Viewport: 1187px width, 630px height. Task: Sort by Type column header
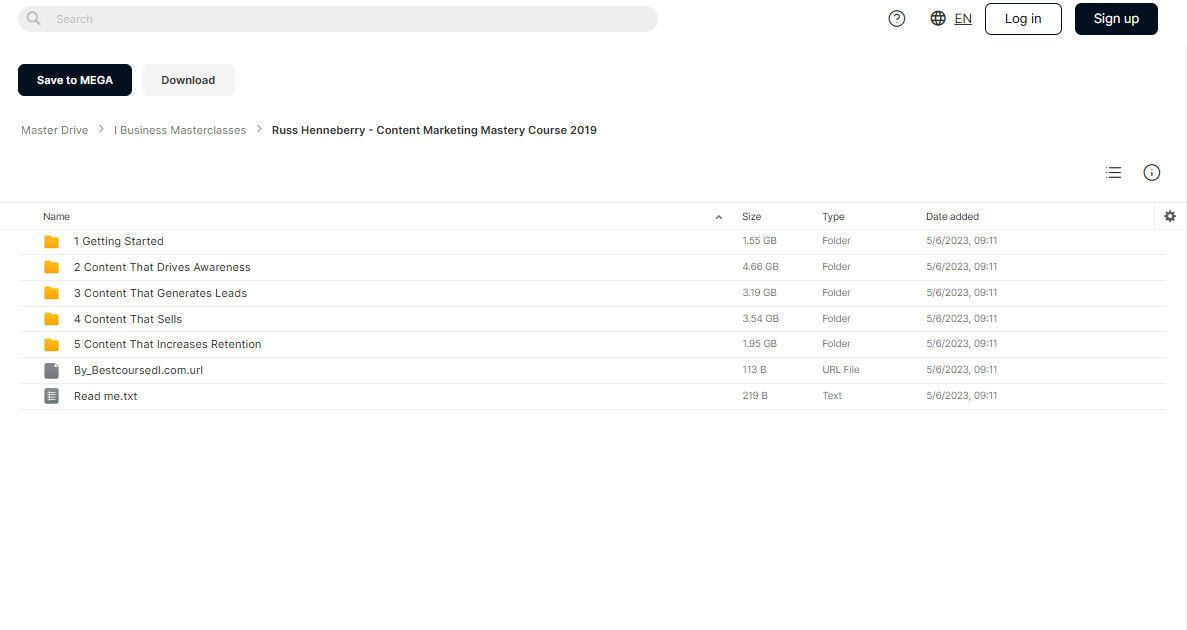coord(833,217)
